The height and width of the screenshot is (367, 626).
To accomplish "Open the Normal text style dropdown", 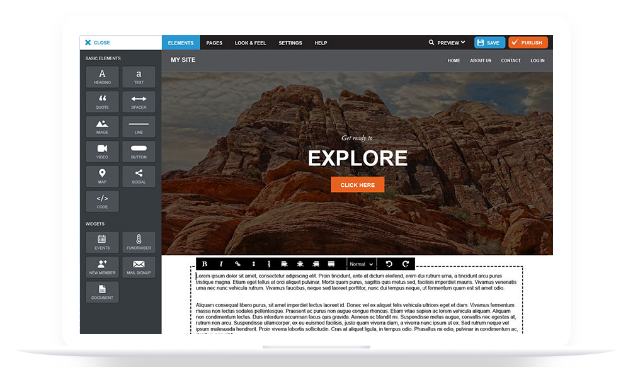I will pos(361,264).
